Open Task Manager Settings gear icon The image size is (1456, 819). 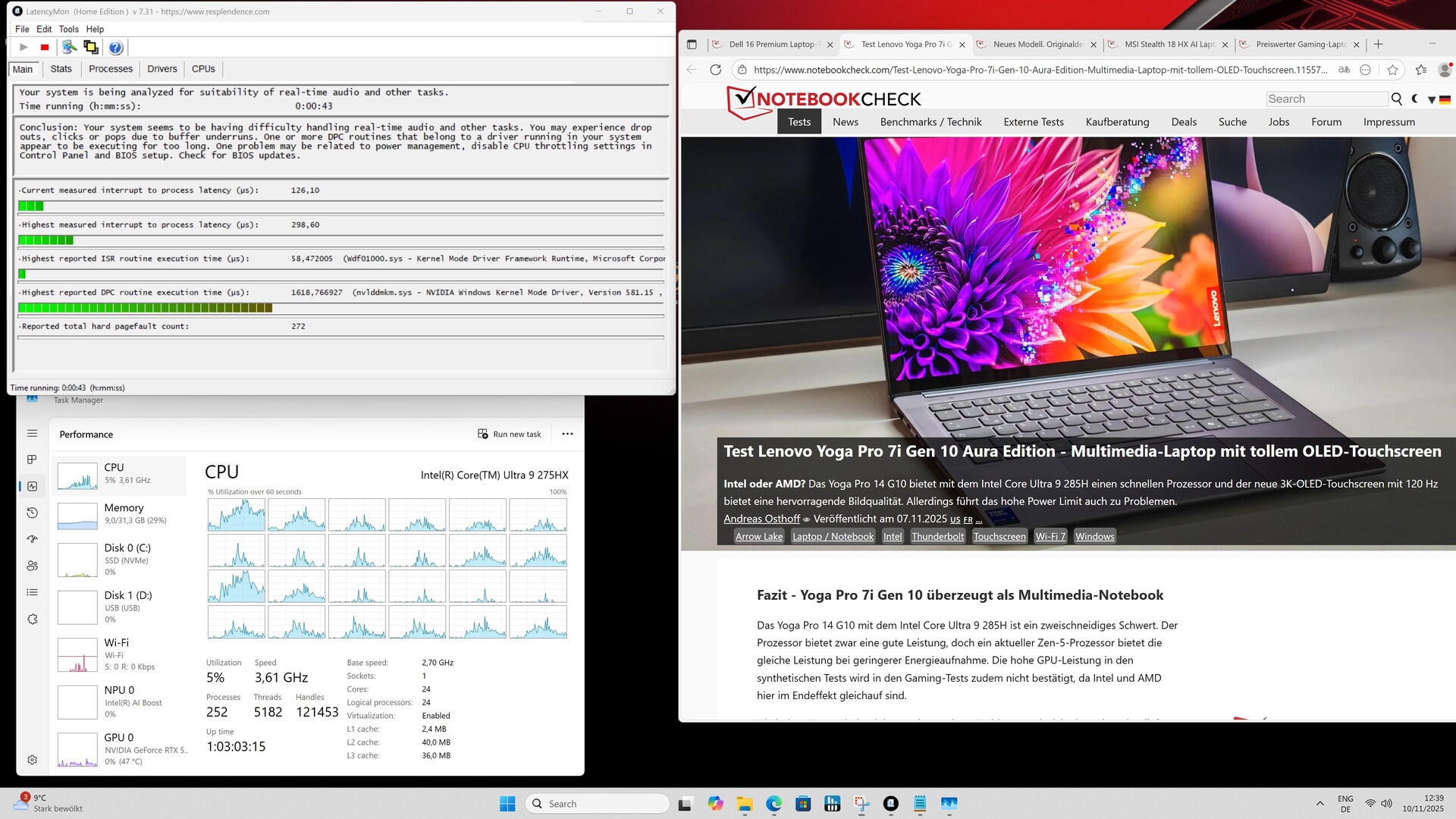(32, 760)
